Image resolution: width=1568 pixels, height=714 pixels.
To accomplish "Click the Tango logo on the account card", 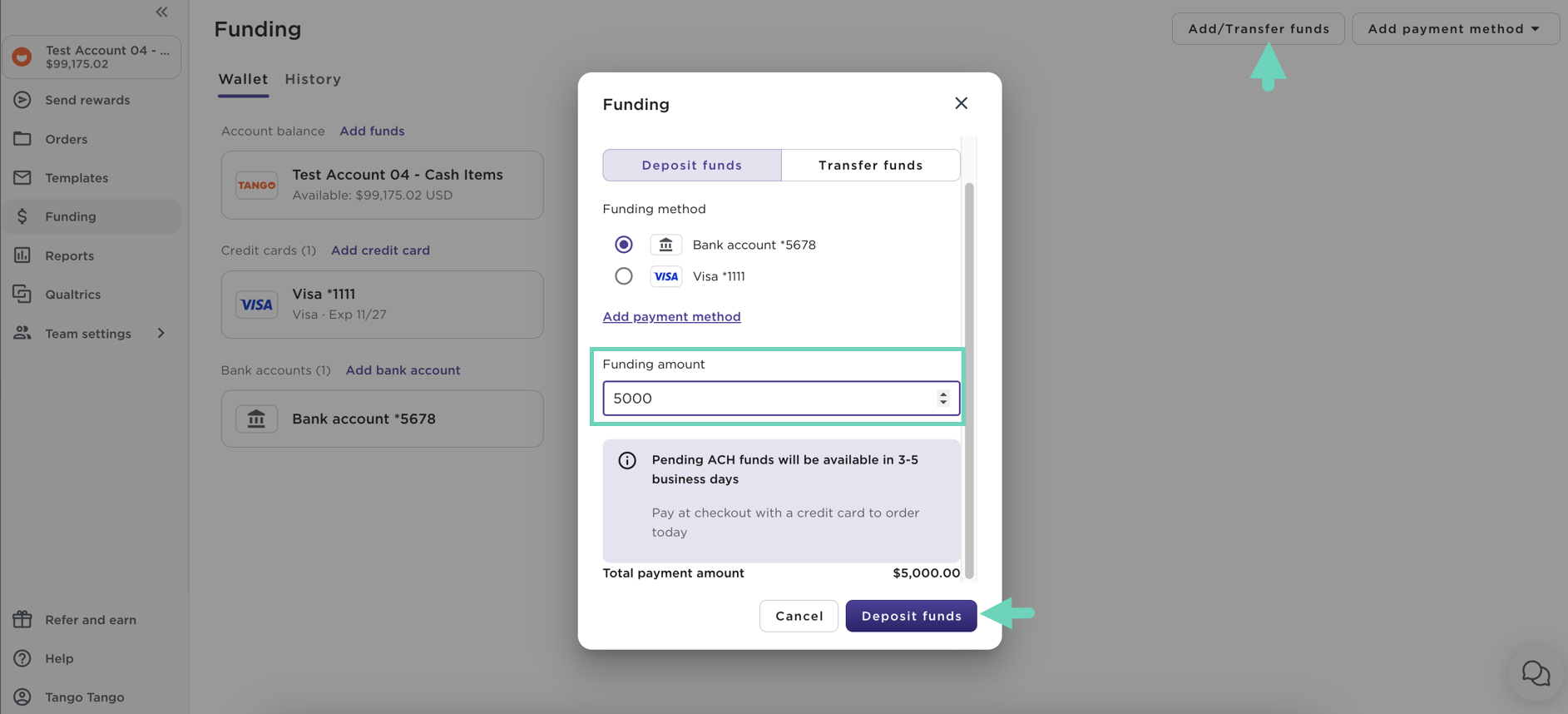I will pos(256,185).
